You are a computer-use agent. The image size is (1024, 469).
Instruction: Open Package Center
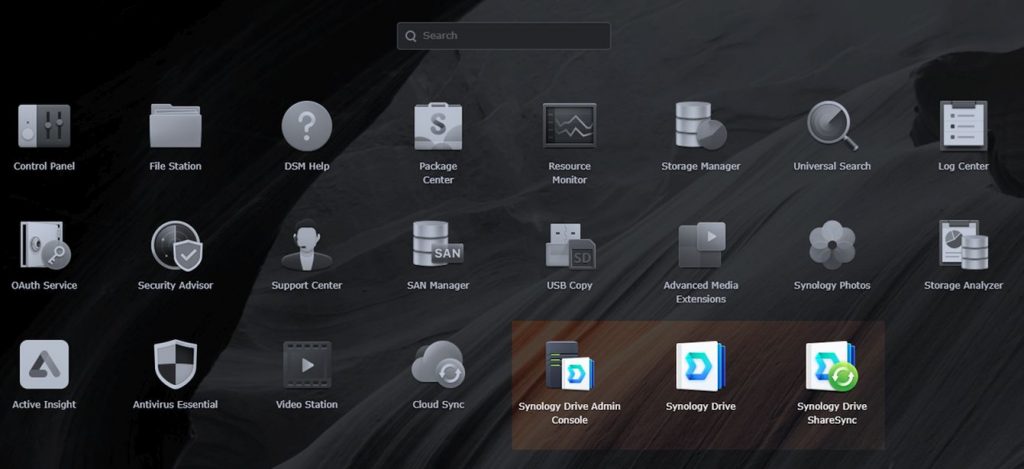point(438,127)
